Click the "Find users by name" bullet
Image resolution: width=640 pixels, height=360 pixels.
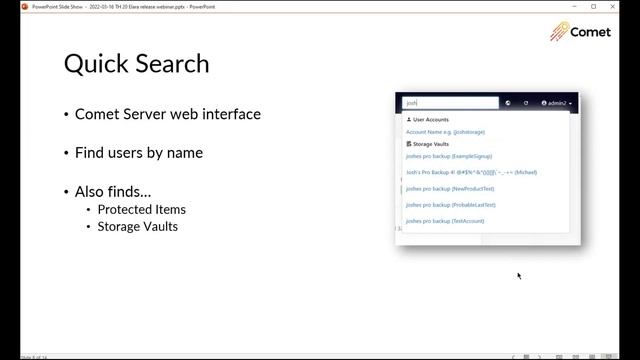[139, 153]
